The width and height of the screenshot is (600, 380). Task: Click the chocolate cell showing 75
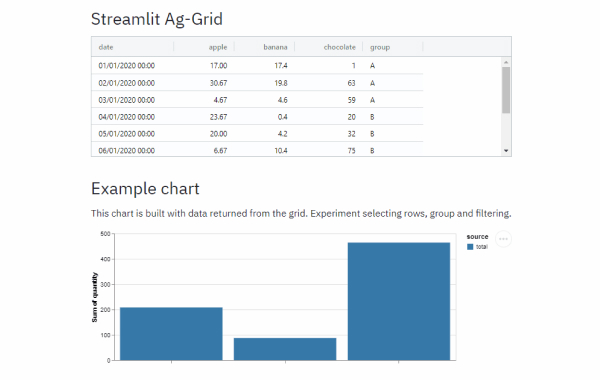(351, 151)
